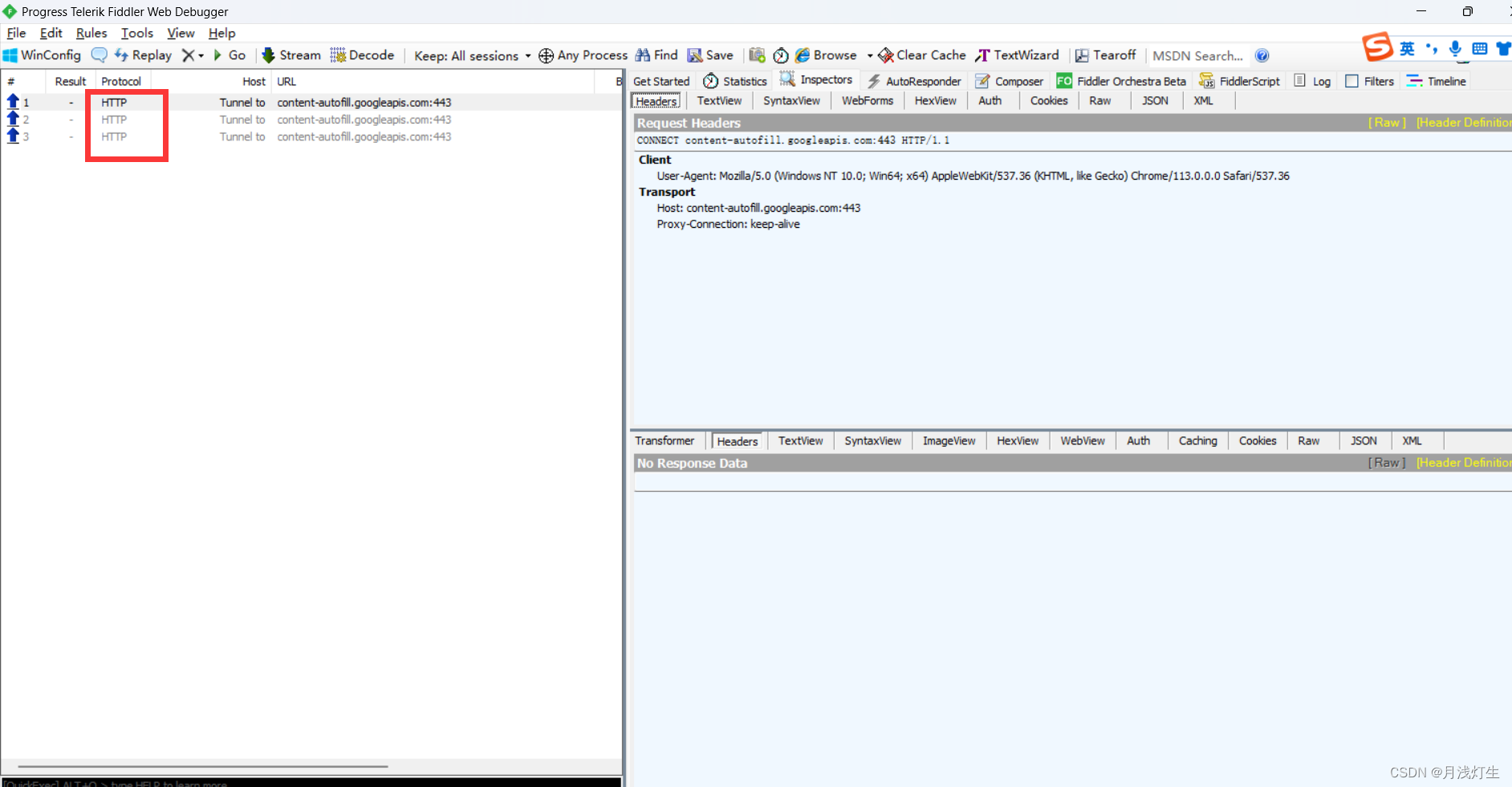Image resolution: width=1512 pixels, height=787 pixels.
Task: Click Clear Cache
Action: tap(922, 55)
